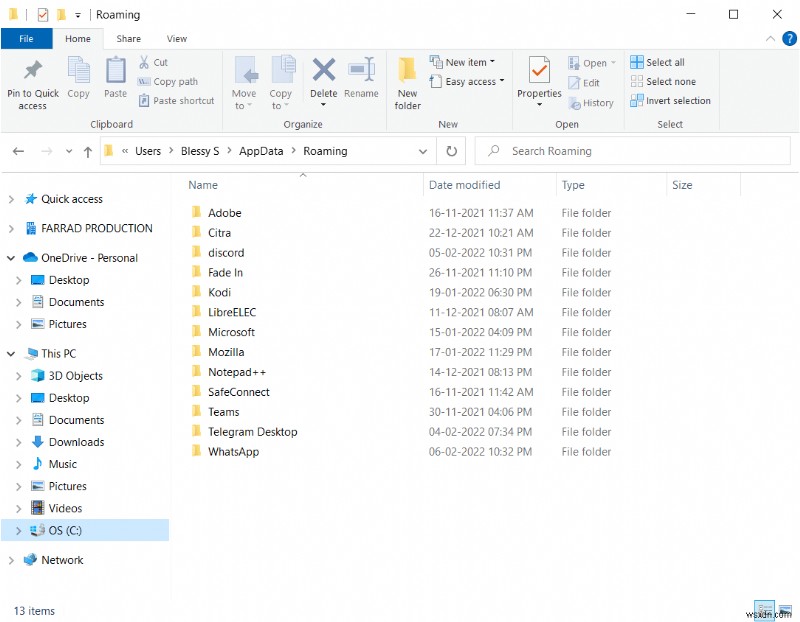Click Blessy S in the breadcrumb
Screen dimensions: 800x622
tap(200, 151)
